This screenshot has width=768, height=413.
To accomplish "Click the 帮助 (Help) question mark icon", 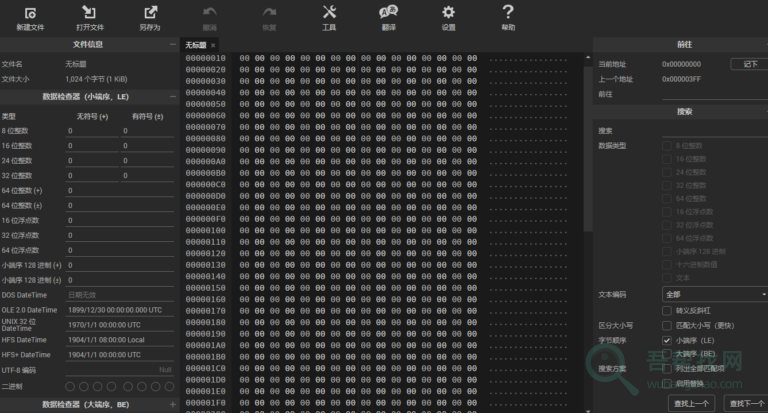I will [508, 13].
